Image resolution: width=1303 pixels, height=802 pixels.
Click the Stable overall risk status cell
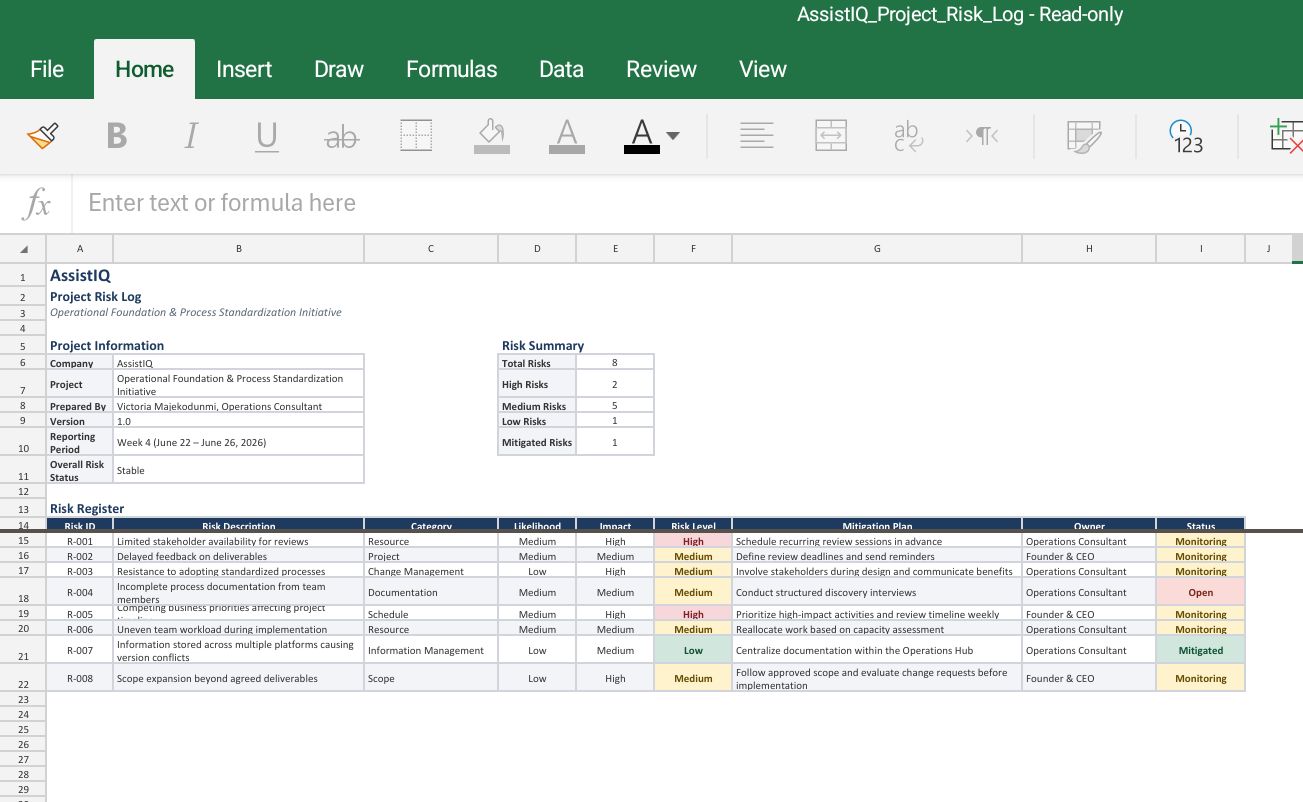click(x=239, y=470)
